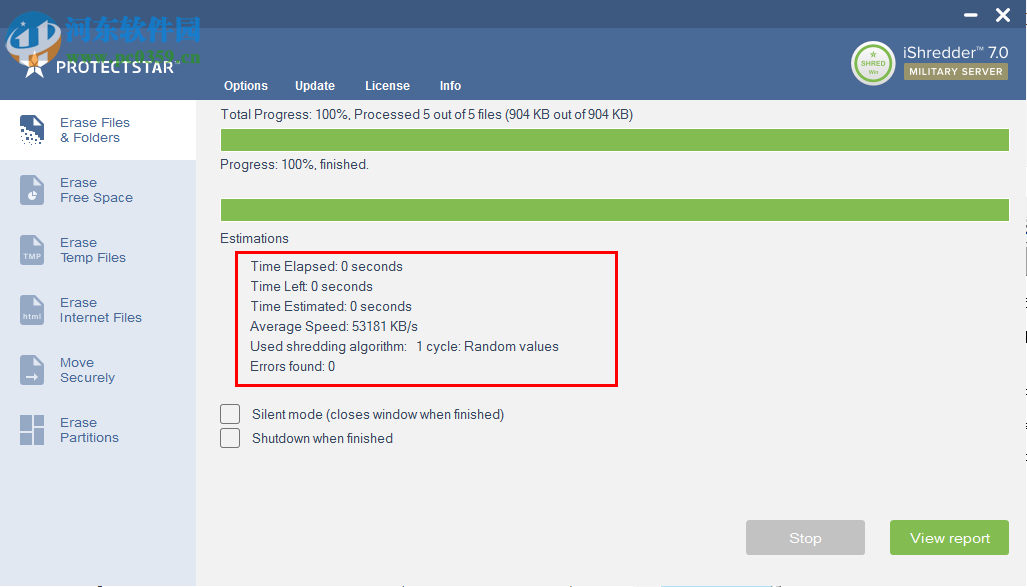Open the Erase Free Space section
This screenshot has width=1027, height=587.
98,190
